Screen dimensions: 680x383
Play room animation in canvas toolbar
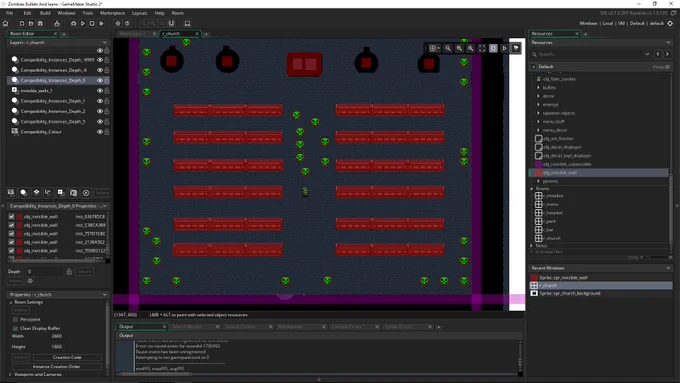click(504, 48)
